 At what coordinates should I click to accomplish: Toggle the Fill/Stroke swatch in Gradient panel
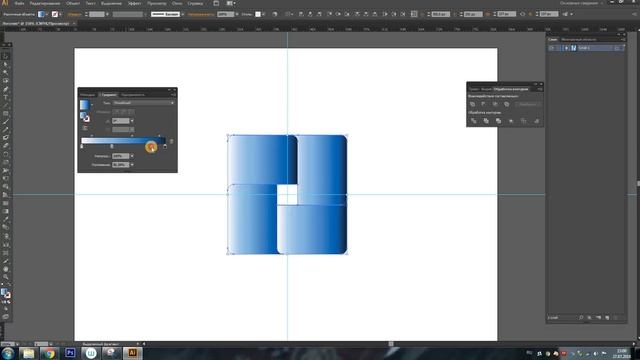tap(85, 117)
